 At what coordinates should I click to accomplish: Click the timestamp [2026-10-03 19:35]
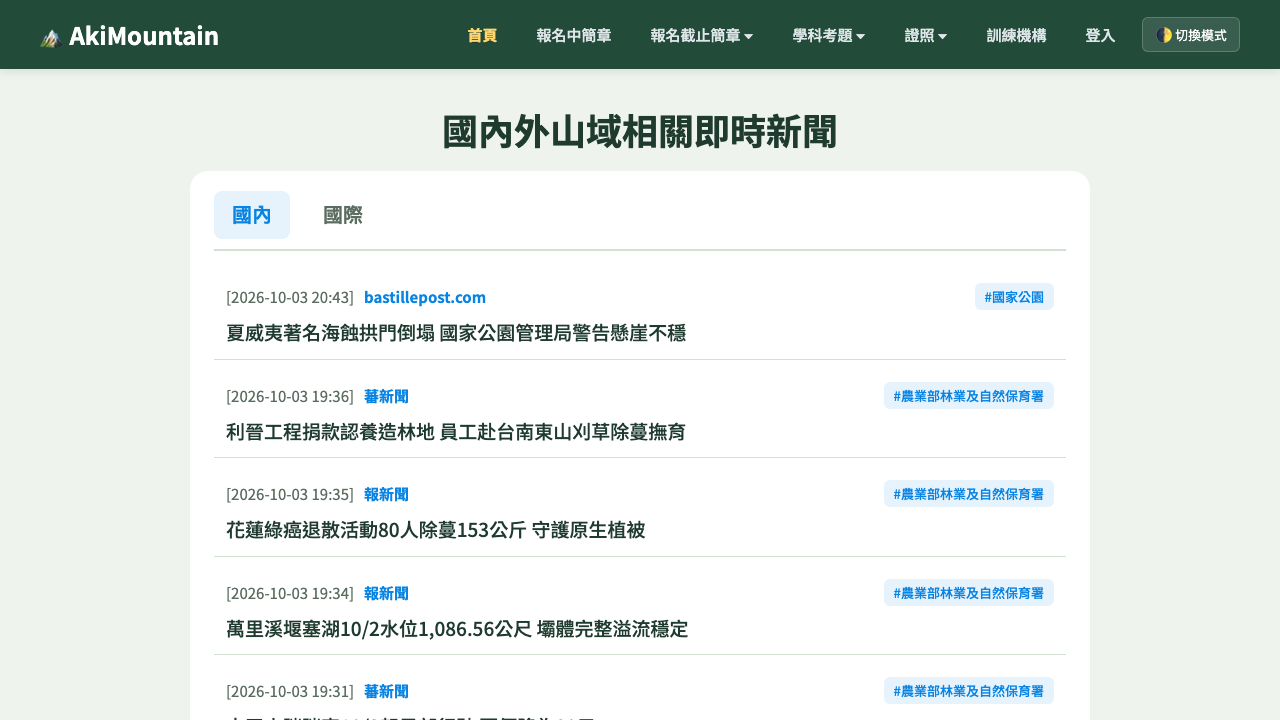tap(290, 494)
